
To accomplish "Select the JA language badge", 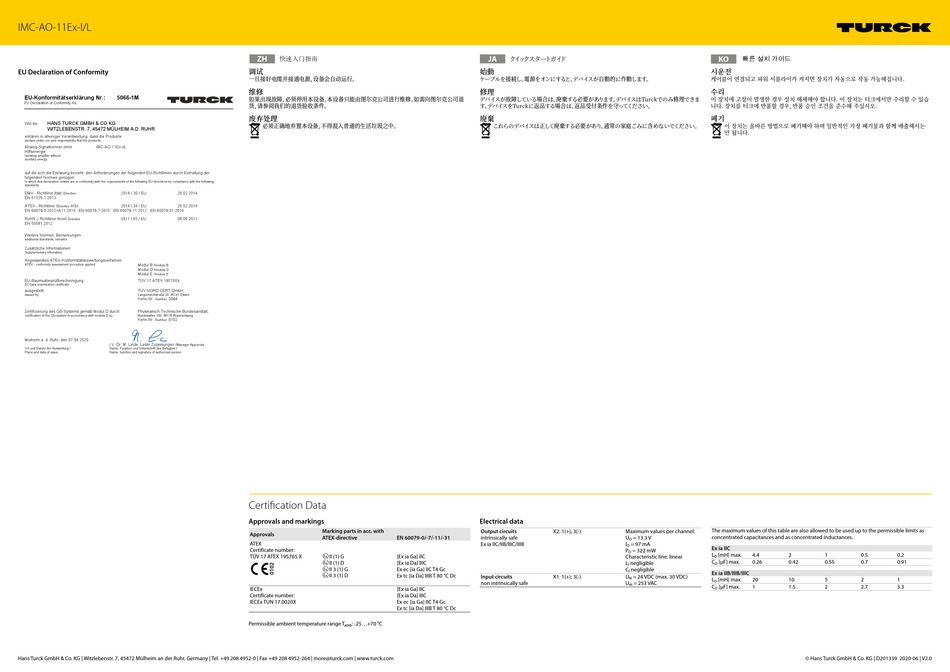I will pos(492,59).
